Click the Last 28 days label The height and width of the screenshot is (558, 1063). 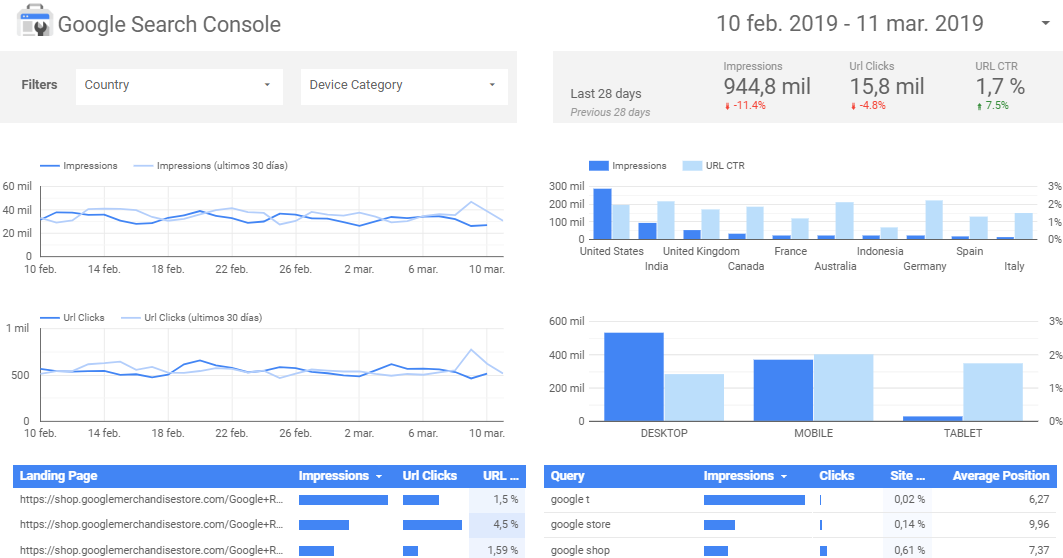click(605, 94)
